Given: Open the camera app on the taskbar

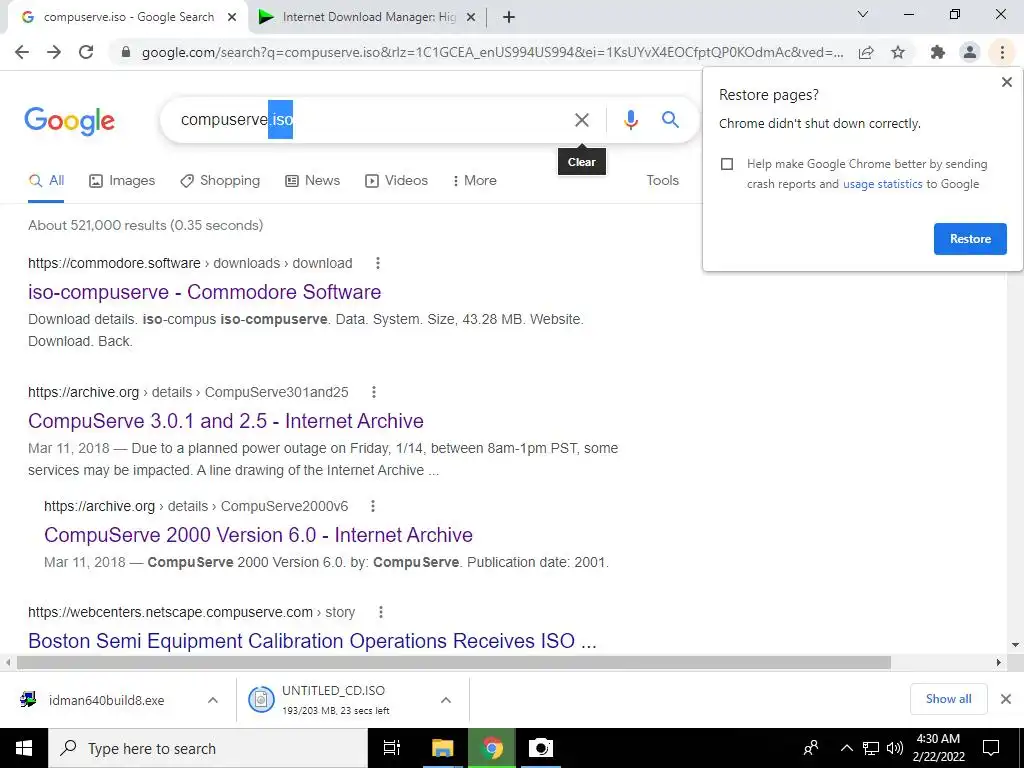Looking at the screenshot, I should 540,748.
